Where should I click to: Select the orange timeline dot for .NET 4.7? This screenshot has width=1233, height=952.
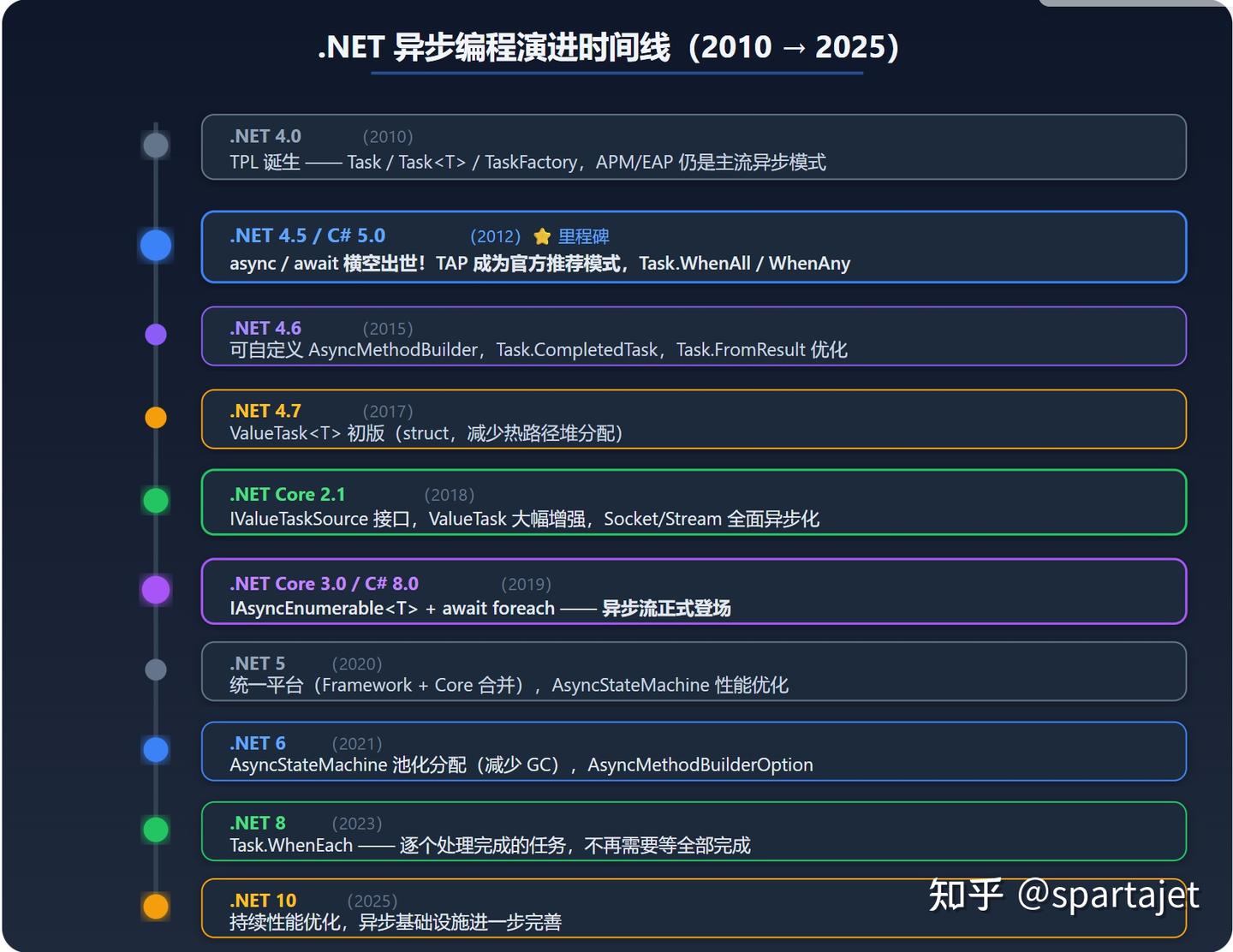click(x=156, y=418)
